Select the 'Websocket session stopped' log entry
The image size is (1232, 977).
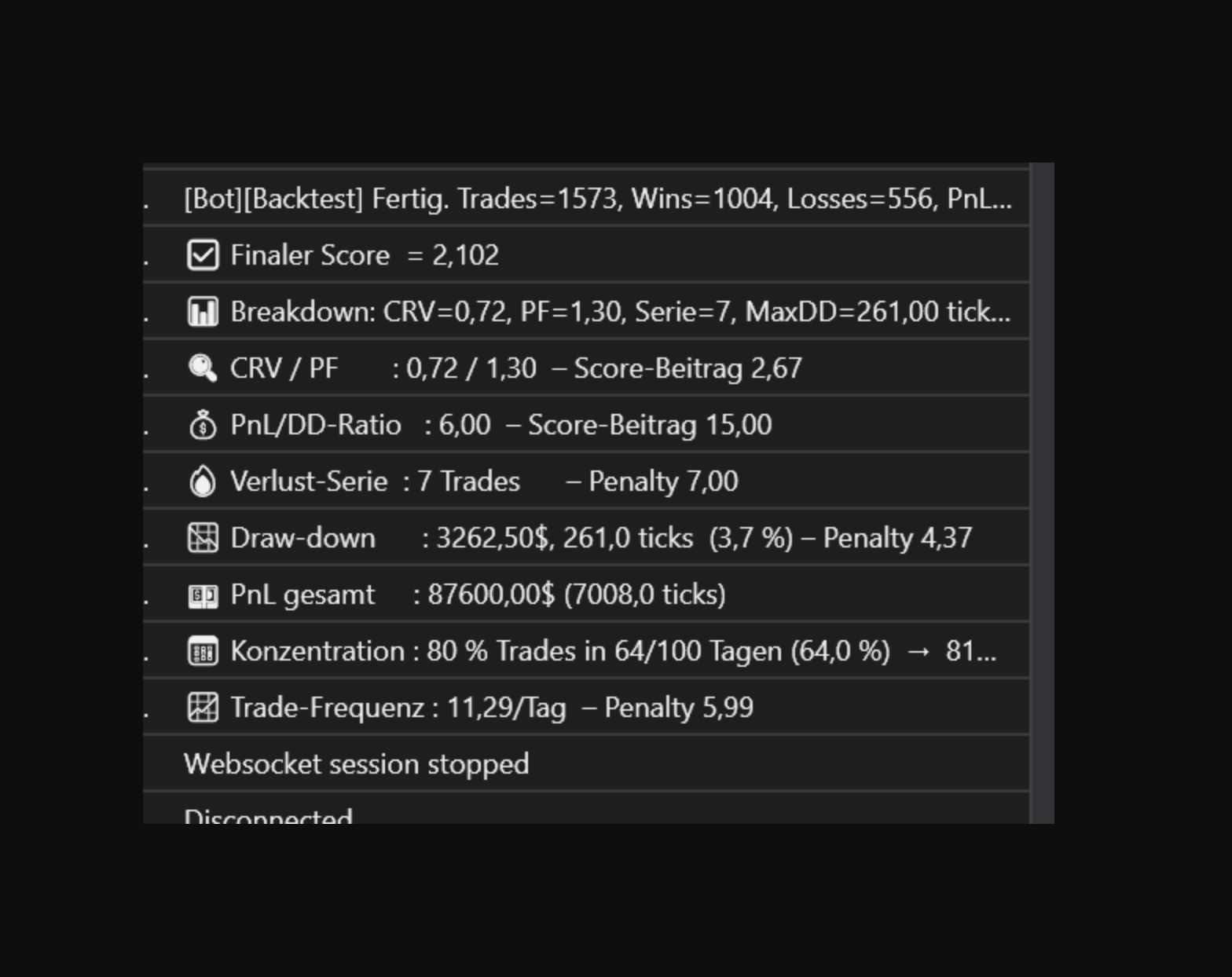(x=356, y=764)
